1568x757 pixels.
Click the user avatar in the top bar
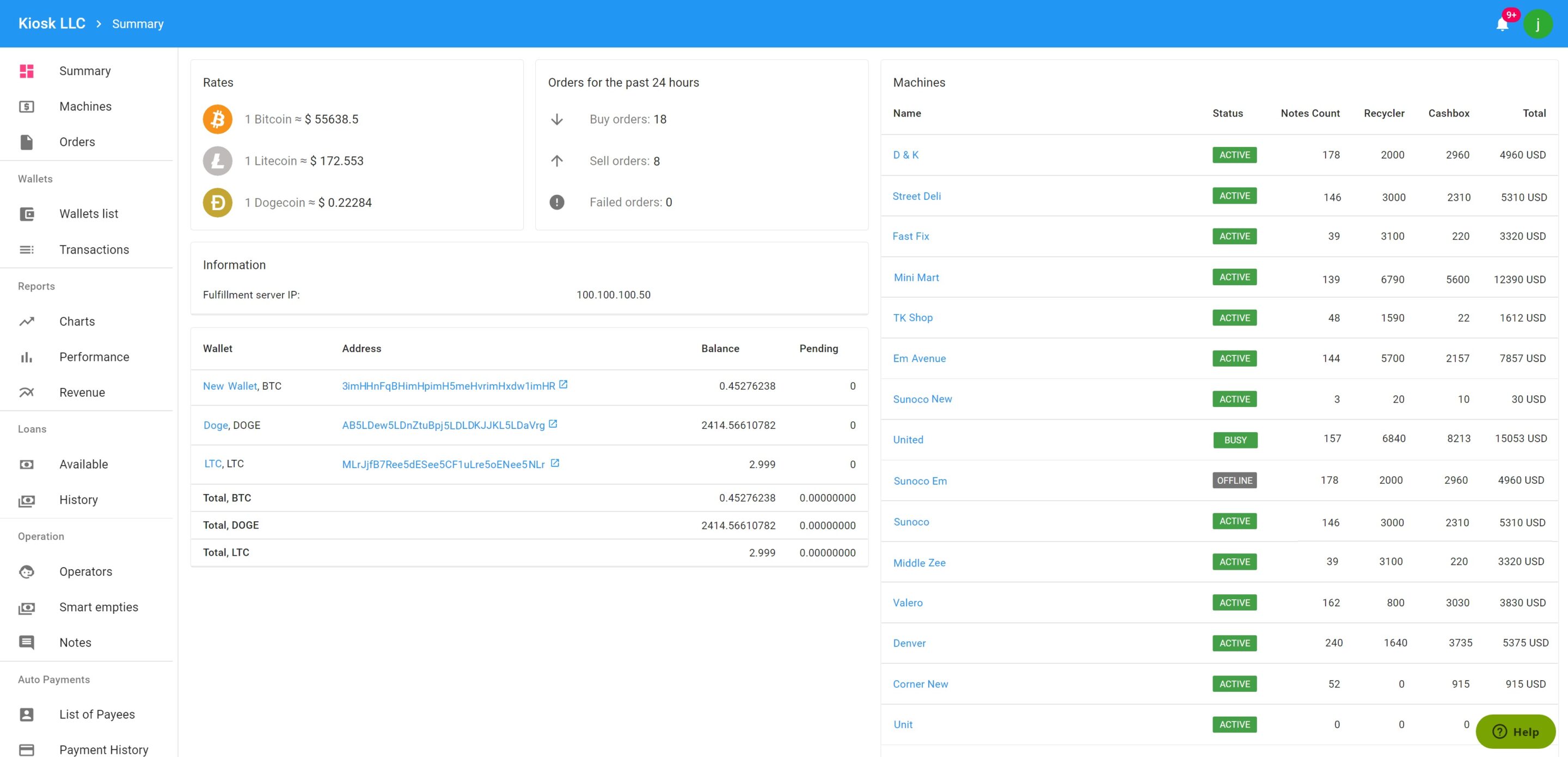tap(1538, 24)
